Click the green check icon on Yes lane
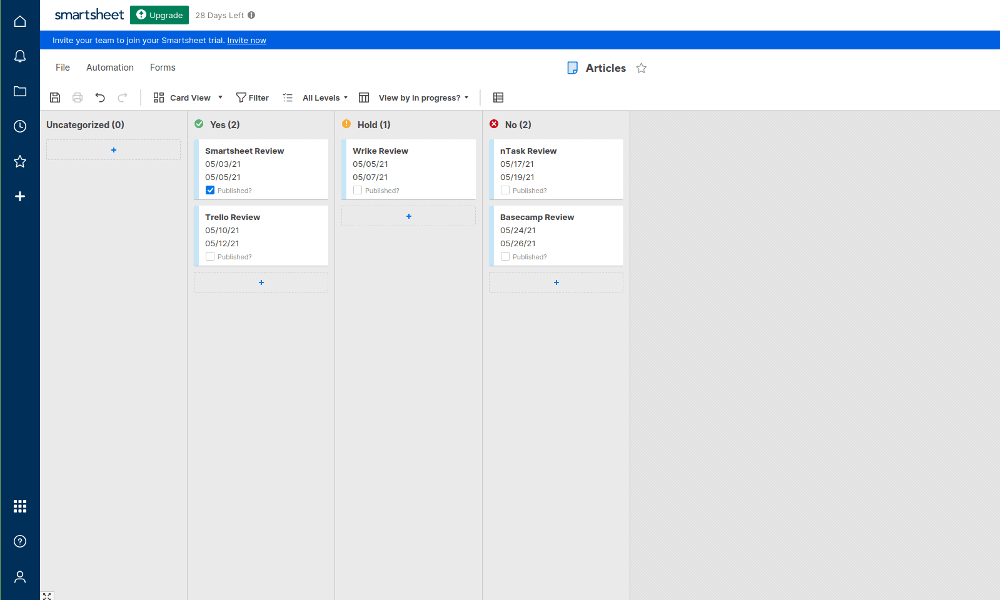 click(x=199, y=124)
